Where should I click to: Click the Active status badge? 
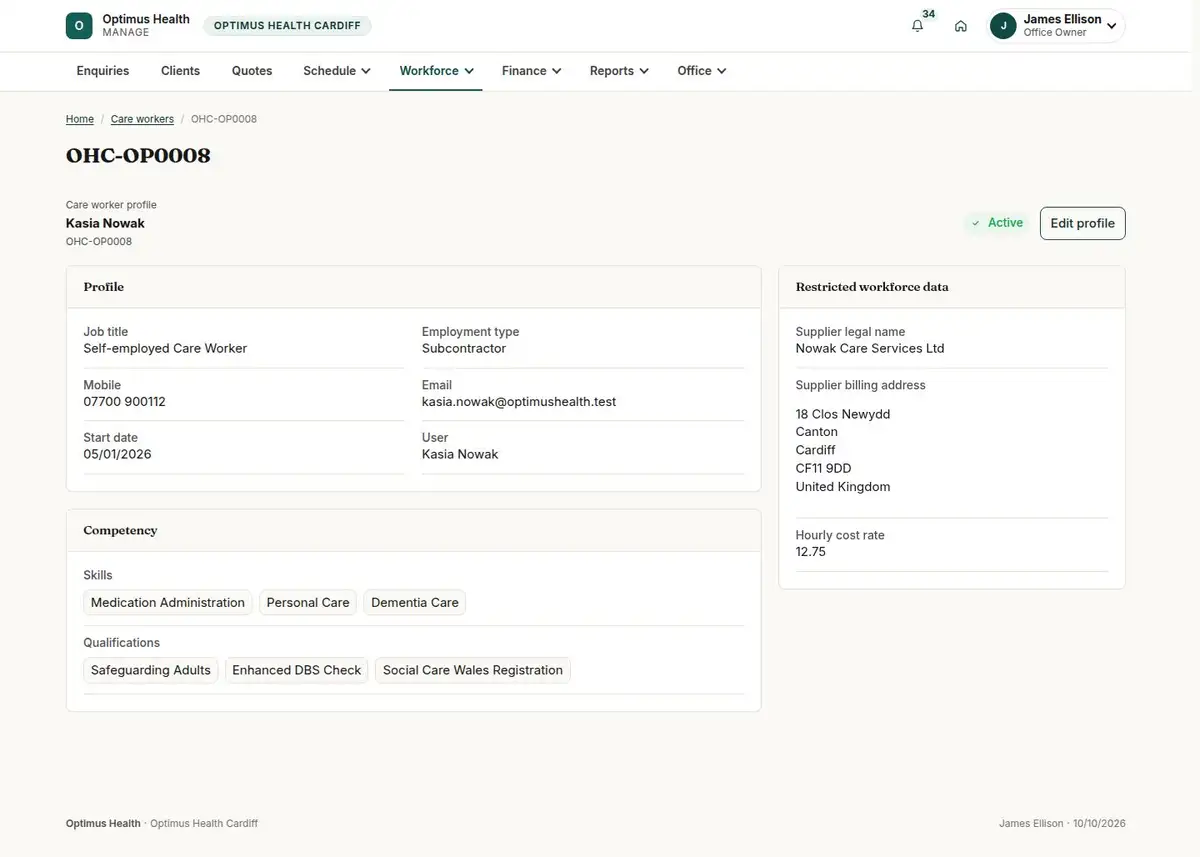click(997, 223)
